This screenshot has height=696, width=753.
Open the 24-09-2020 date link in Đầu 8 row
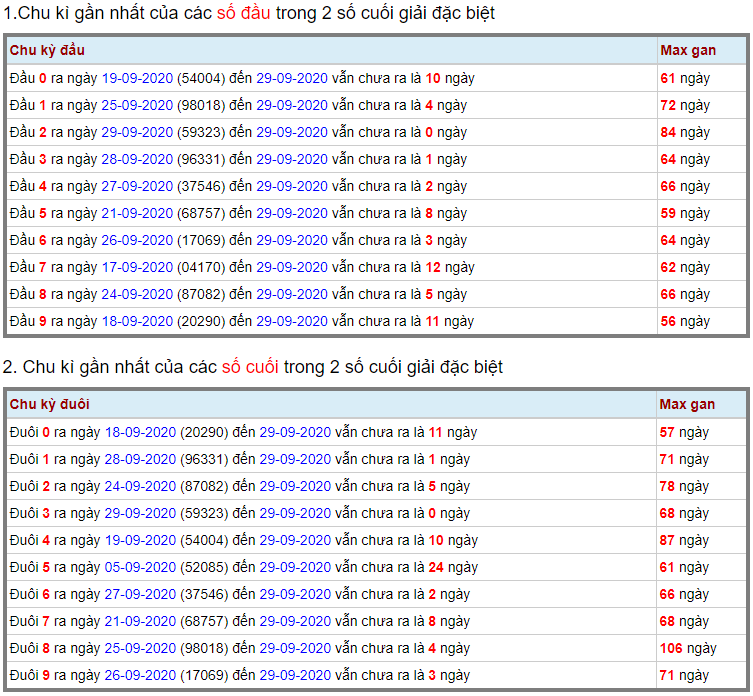(x=137, y=294)
